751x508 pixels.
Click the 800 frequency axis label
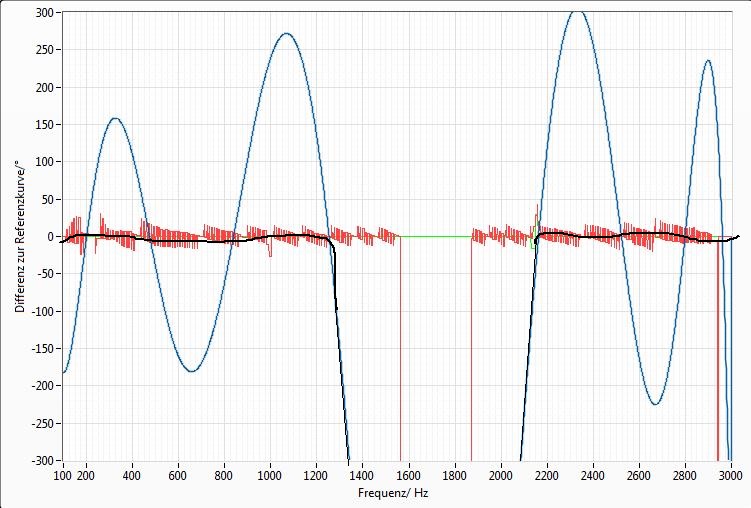click(x=224, y=476)
